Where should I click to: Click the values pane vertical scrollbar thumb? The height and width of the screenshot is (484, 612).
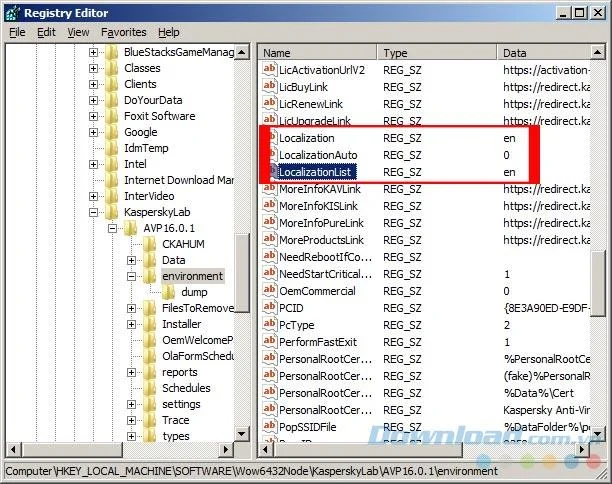(x=598, y=284)
